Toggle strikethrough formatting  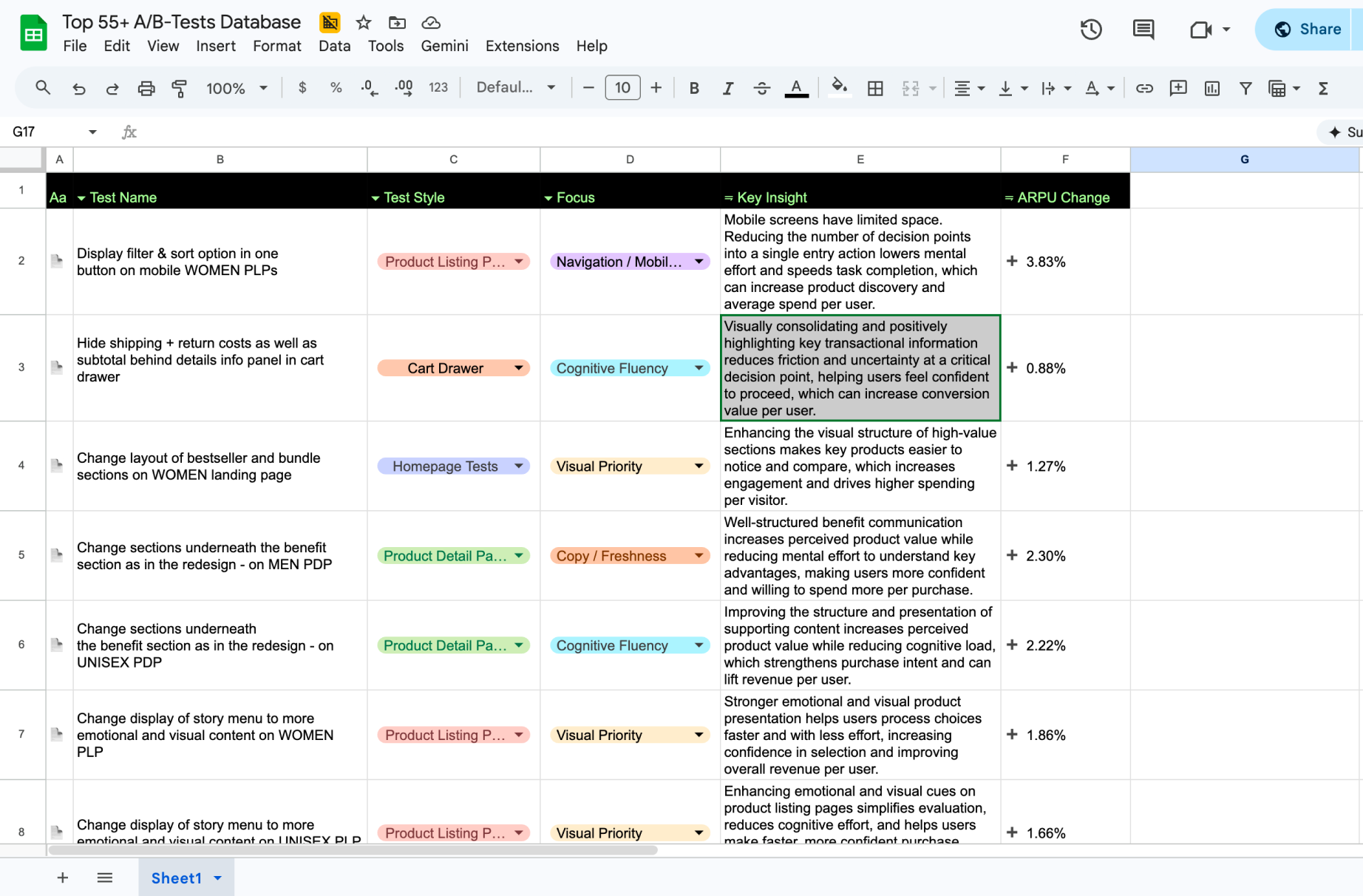point(761,88)
